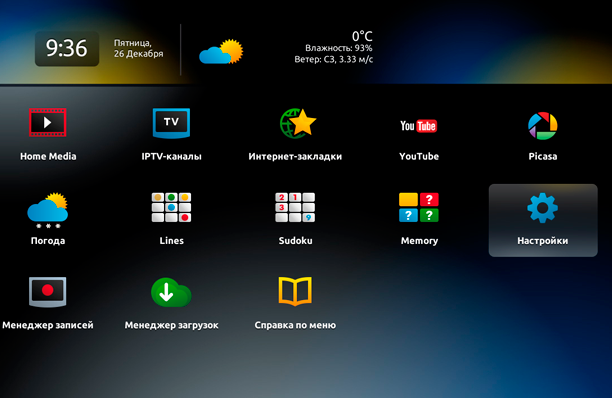Open the Home Media film icon

click(x=48, y=123)
